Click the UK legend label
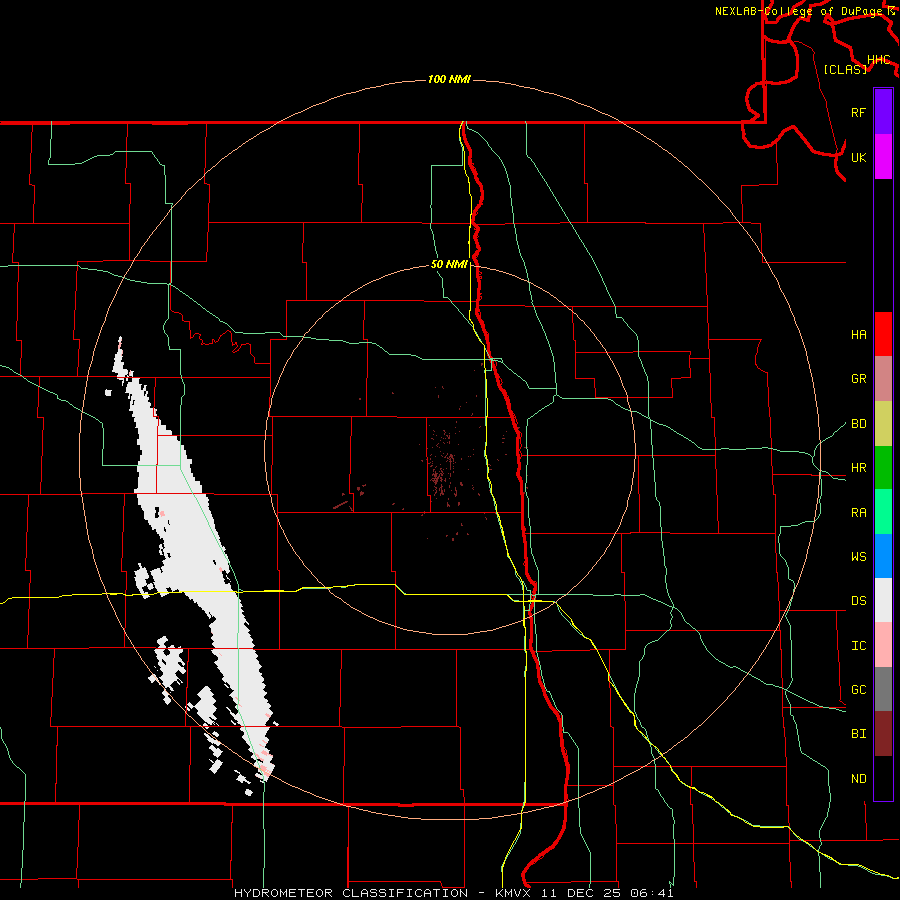 pos(858,158)
